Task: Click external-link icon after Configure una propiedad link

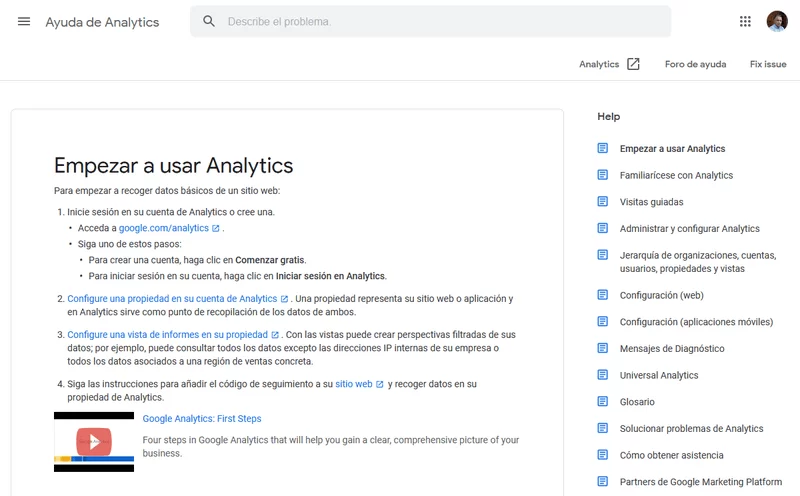Action: click(x=284, y=299)
